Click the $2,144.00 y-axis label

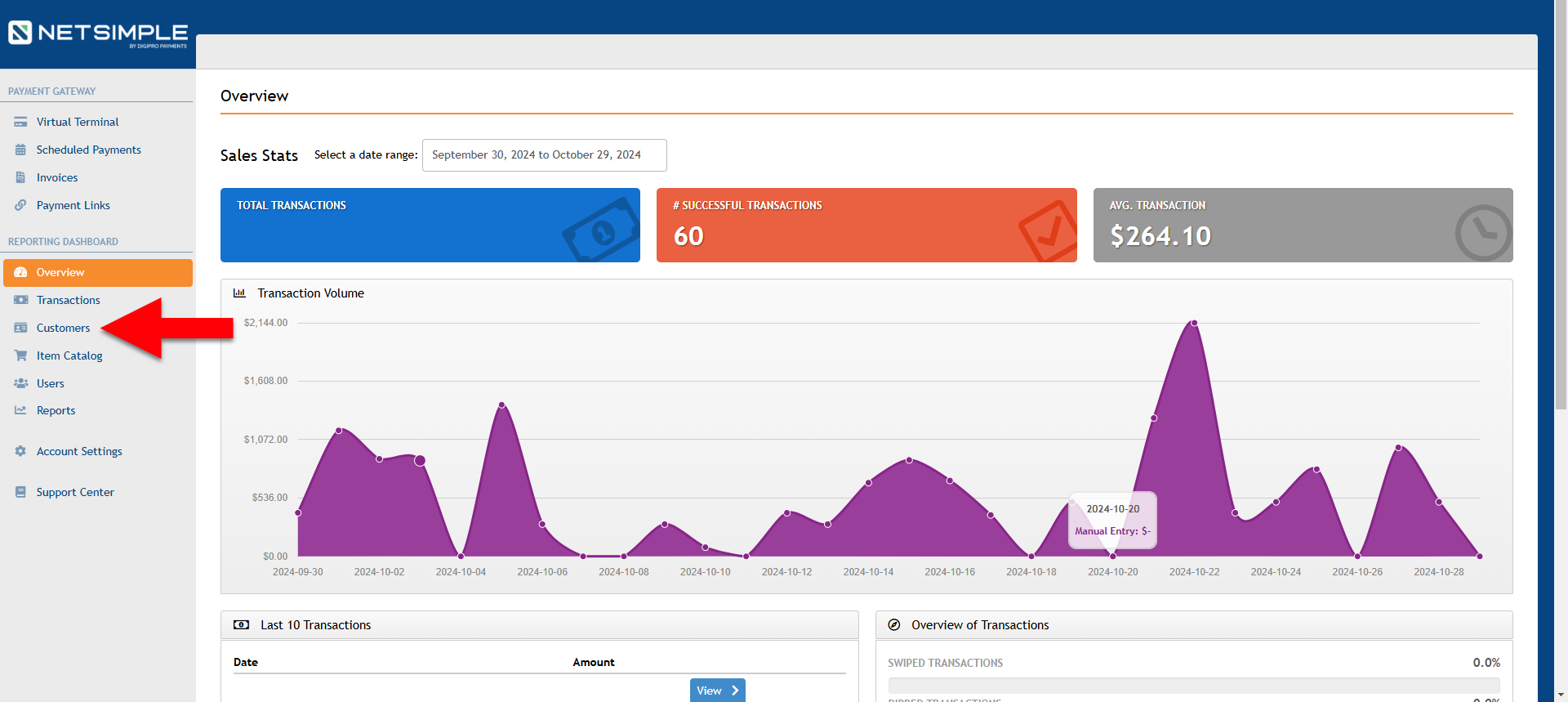pyautogui.click(x=265, y=323)
